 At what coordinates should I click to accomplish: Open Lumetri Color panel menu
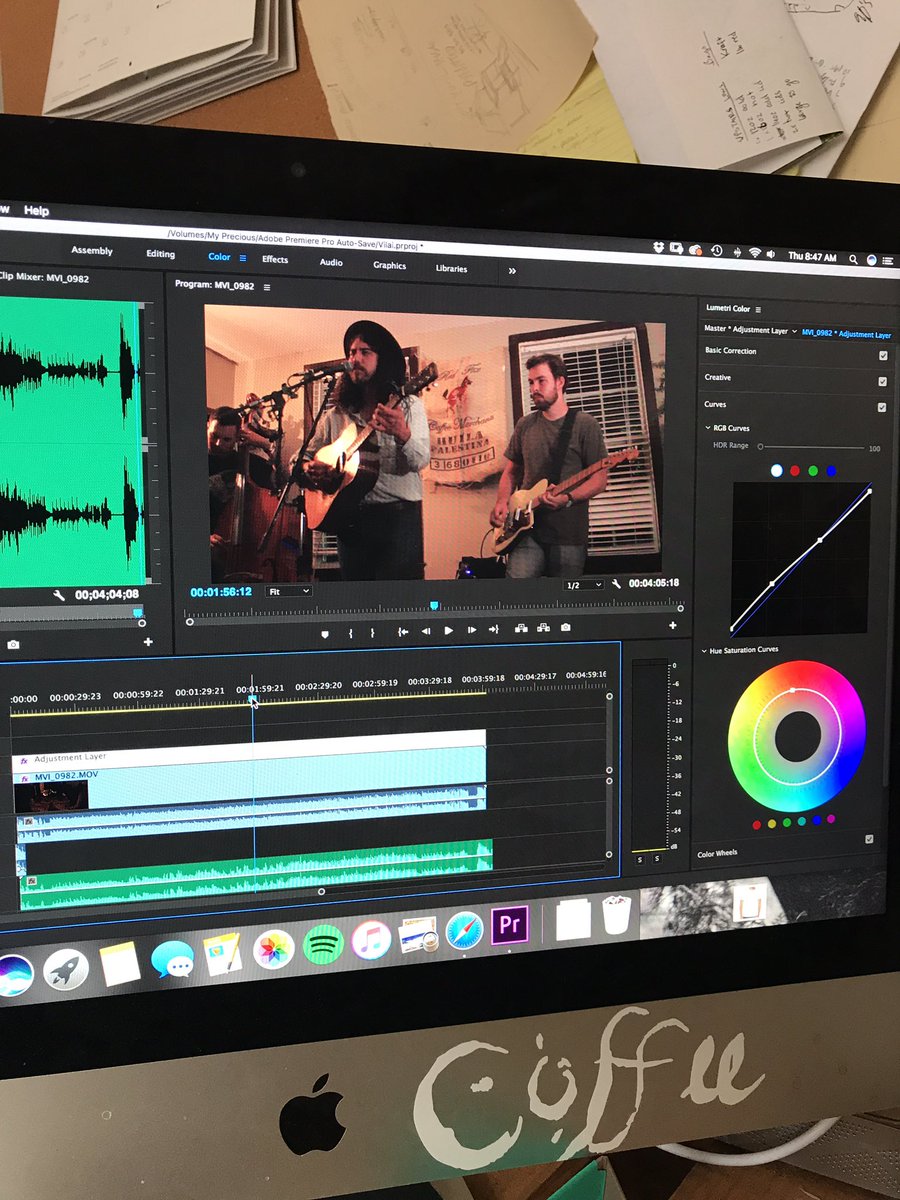tap(758, 309)
